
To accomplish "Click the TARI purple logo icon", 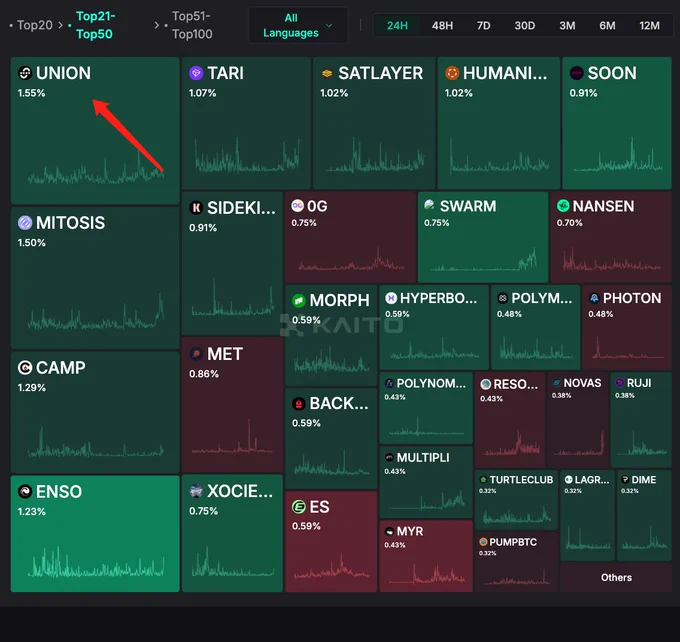I will pyautogui.click(x=196, y=73).
